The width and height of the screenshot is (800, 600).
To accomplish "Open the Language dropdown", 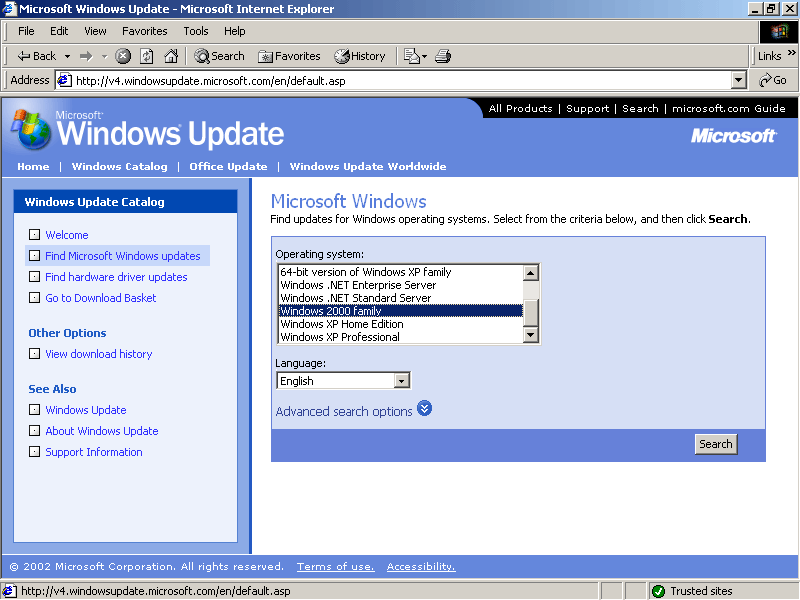I will point(401,381).
